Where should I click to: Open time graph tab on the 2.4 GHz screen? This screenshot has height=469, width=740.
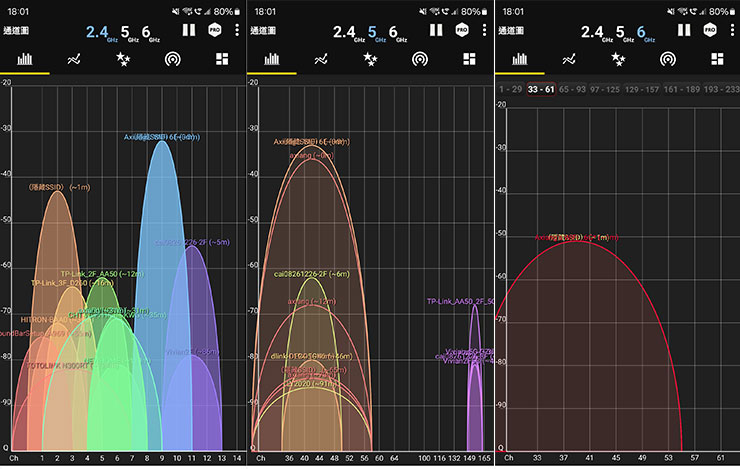(x=74, y=59)
